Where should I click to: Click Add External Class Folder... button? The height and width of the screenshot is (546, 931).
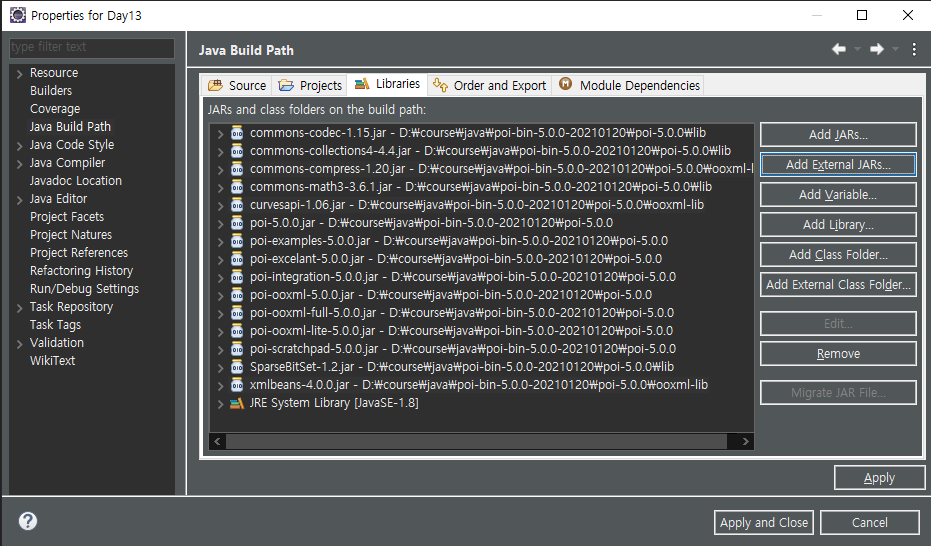click(838, 284)
